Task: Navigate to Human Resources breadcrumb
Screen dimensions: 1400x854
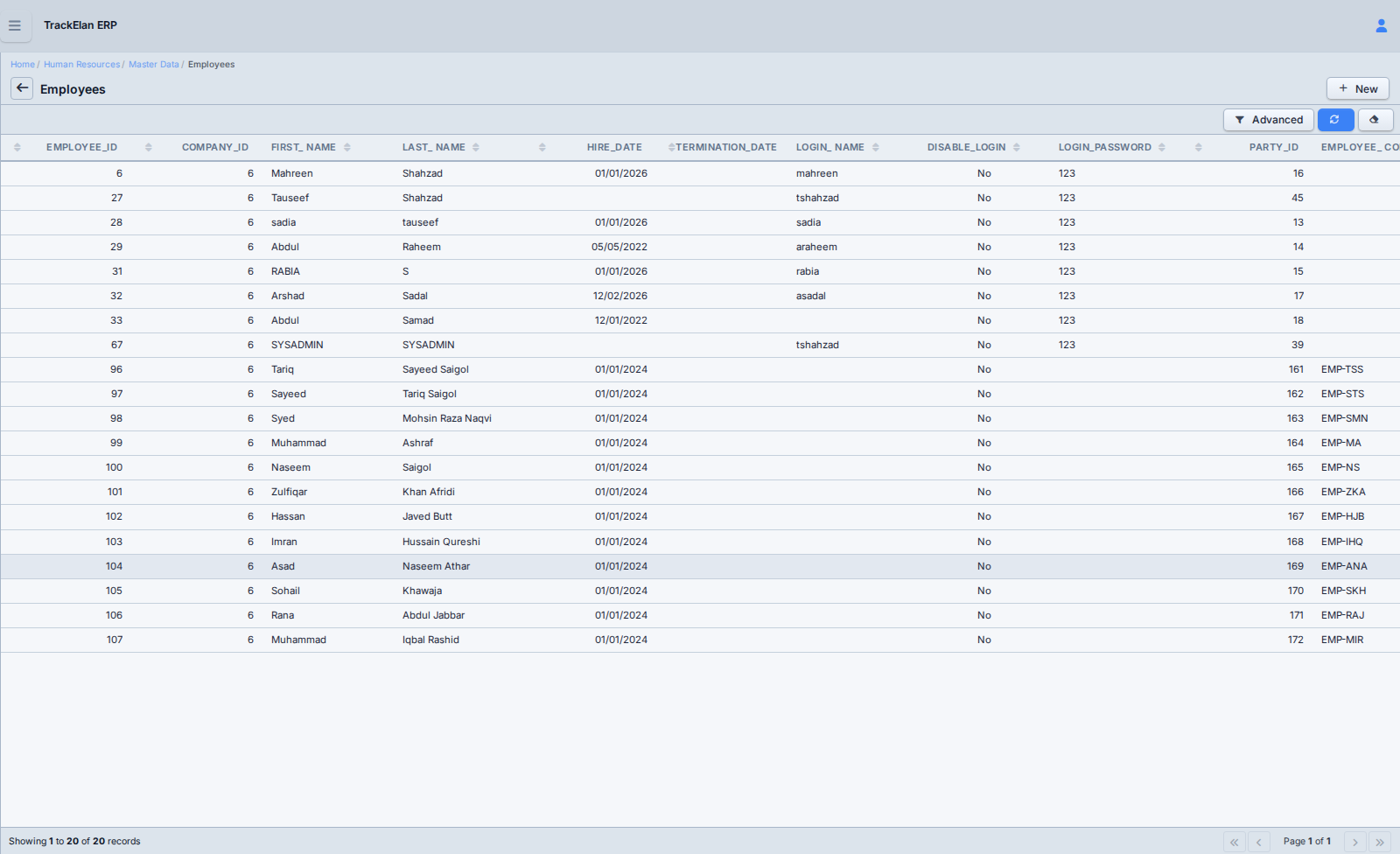Action: pyautogui.click(x=81, y=65)
